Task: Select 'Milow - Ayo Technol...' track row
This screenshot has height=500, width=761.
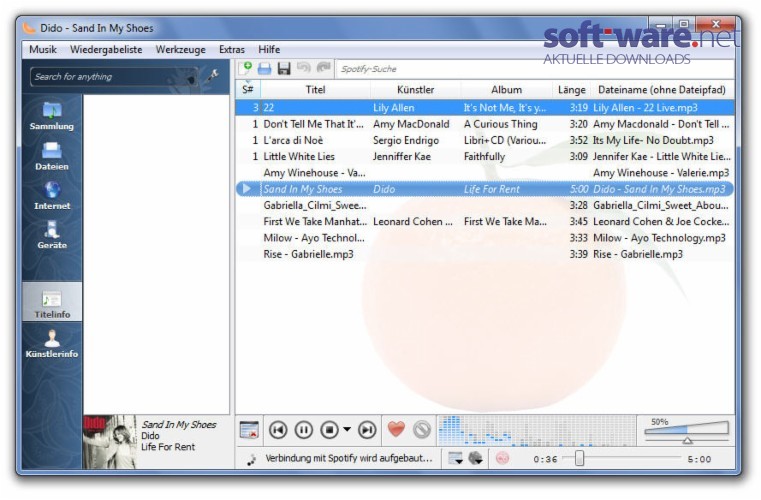Action: click(484, 238)
